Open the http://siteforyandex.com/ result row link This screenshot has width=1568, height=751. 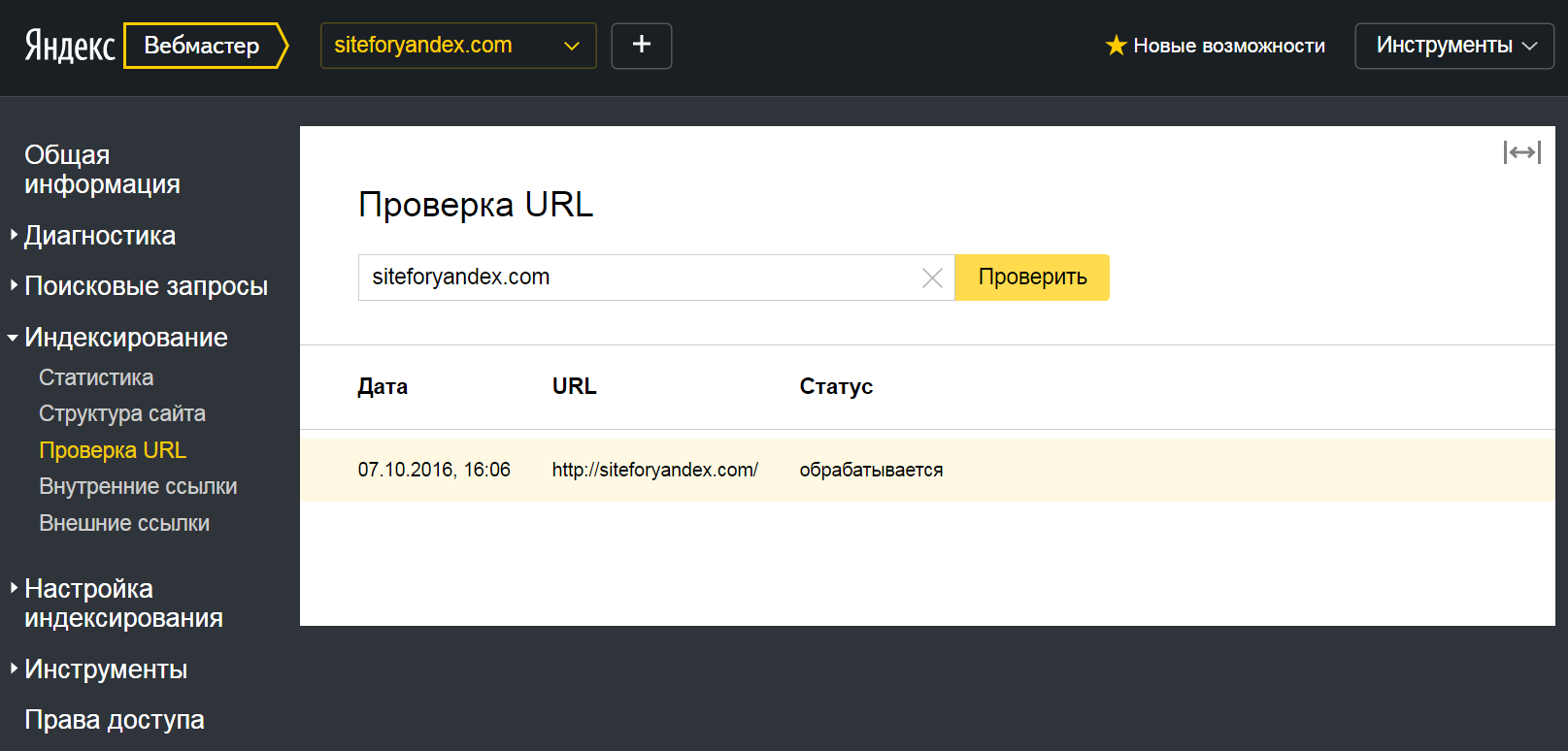[654, 471]
